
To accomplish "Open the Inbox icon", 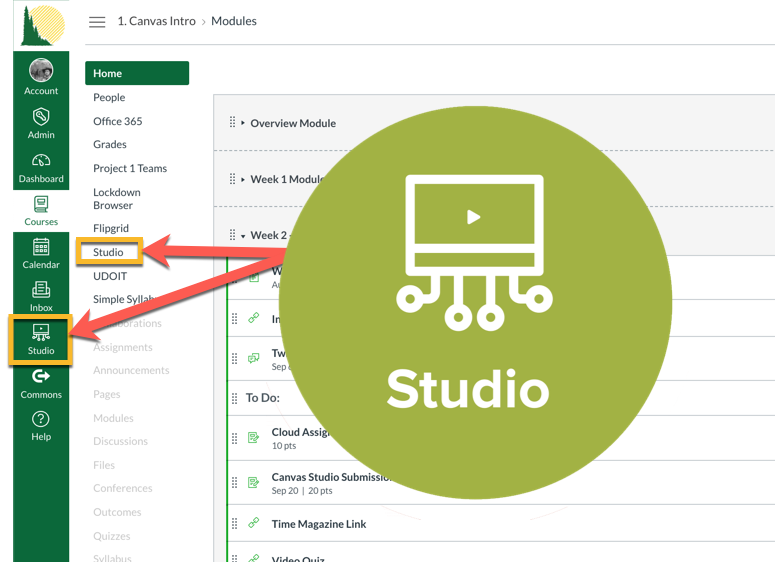I will [x=41, y=290].
